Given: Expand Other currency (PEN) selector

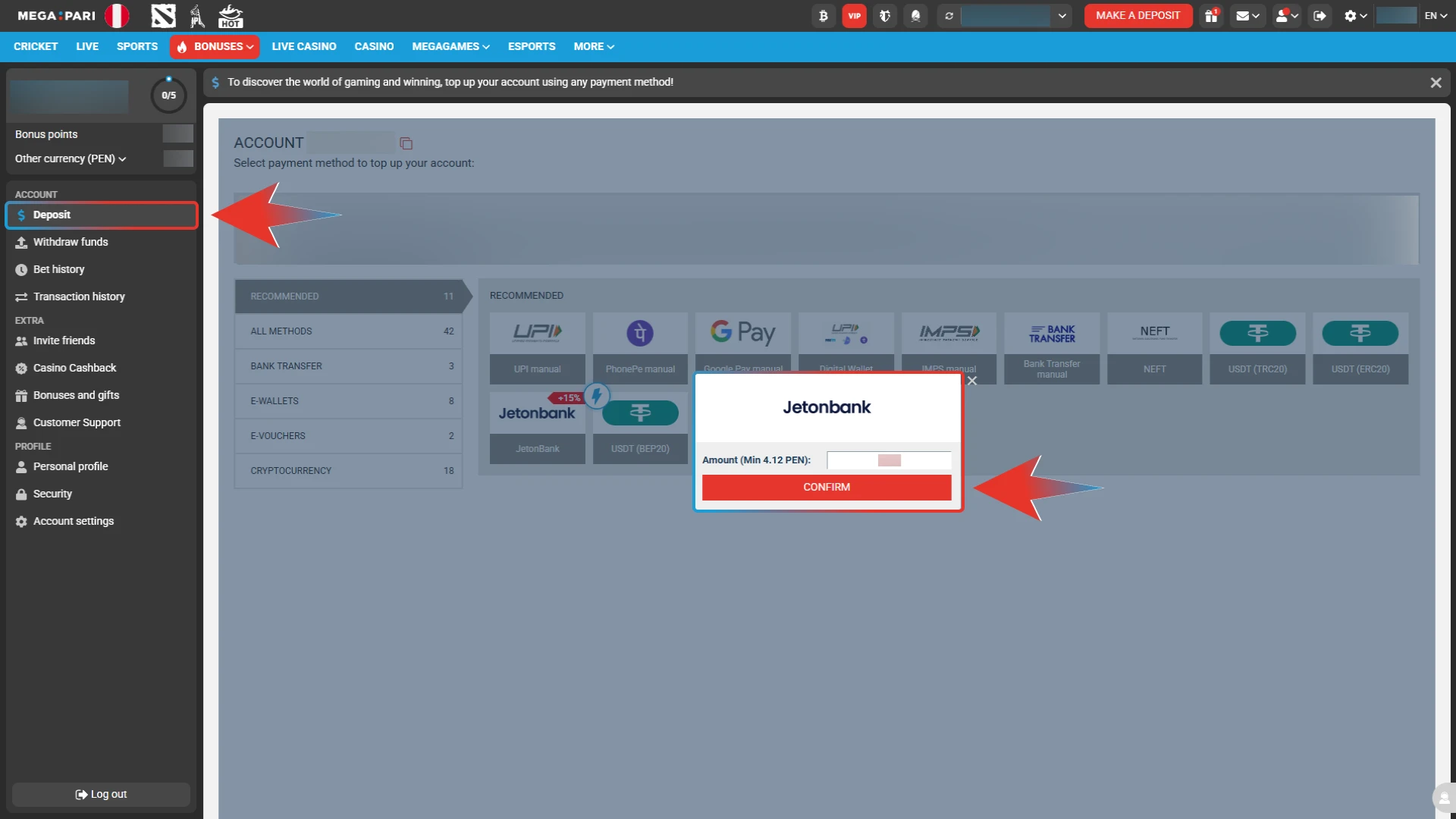Looking at the screenshot, I should pos(71,158).
